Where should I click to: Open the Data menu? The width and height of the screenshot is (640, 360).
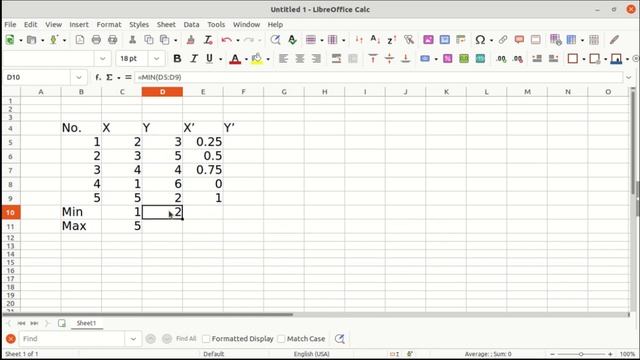pyautogui.click(x=191, y=24)
